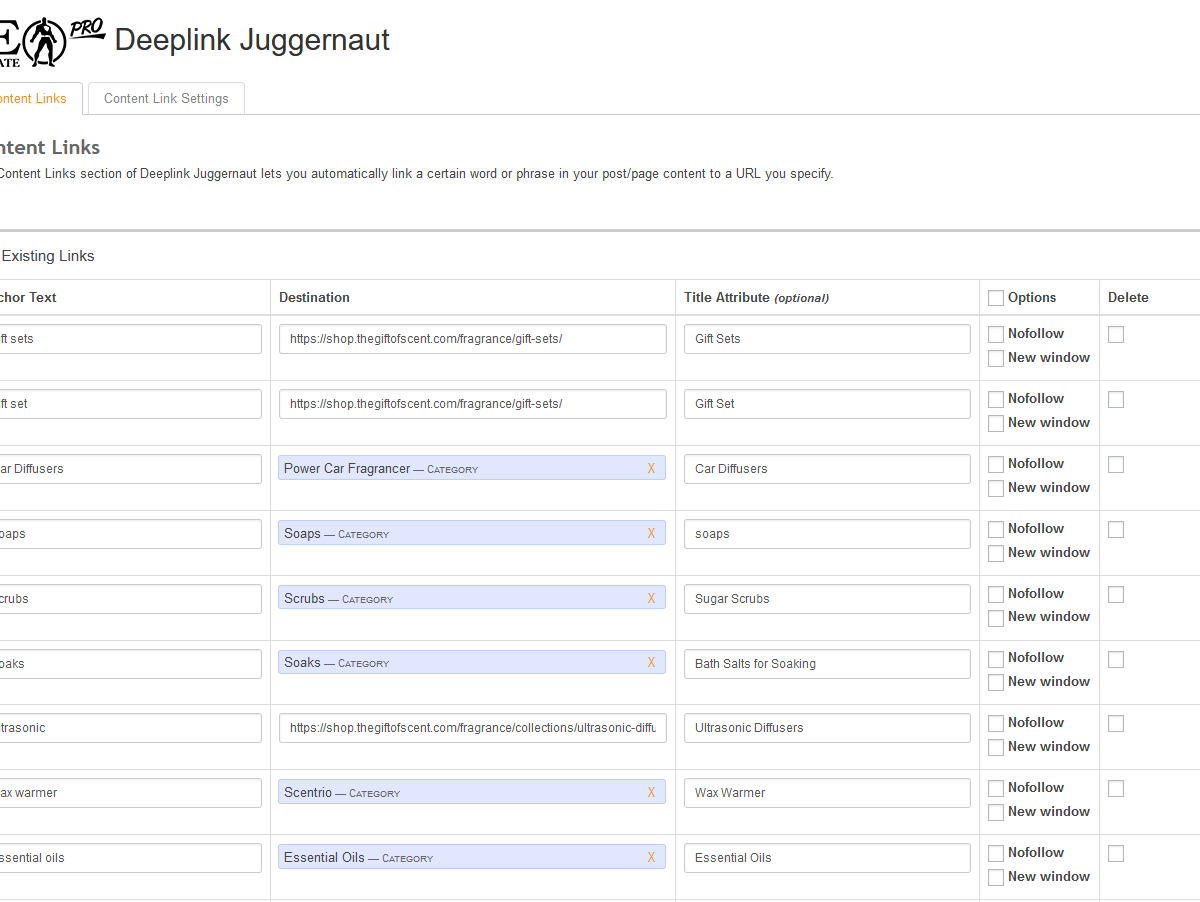The height and width of the screenshot is (902, 1200).
Task: Click the SEO Ultimate Pro logo
Action: click(50, 42)
